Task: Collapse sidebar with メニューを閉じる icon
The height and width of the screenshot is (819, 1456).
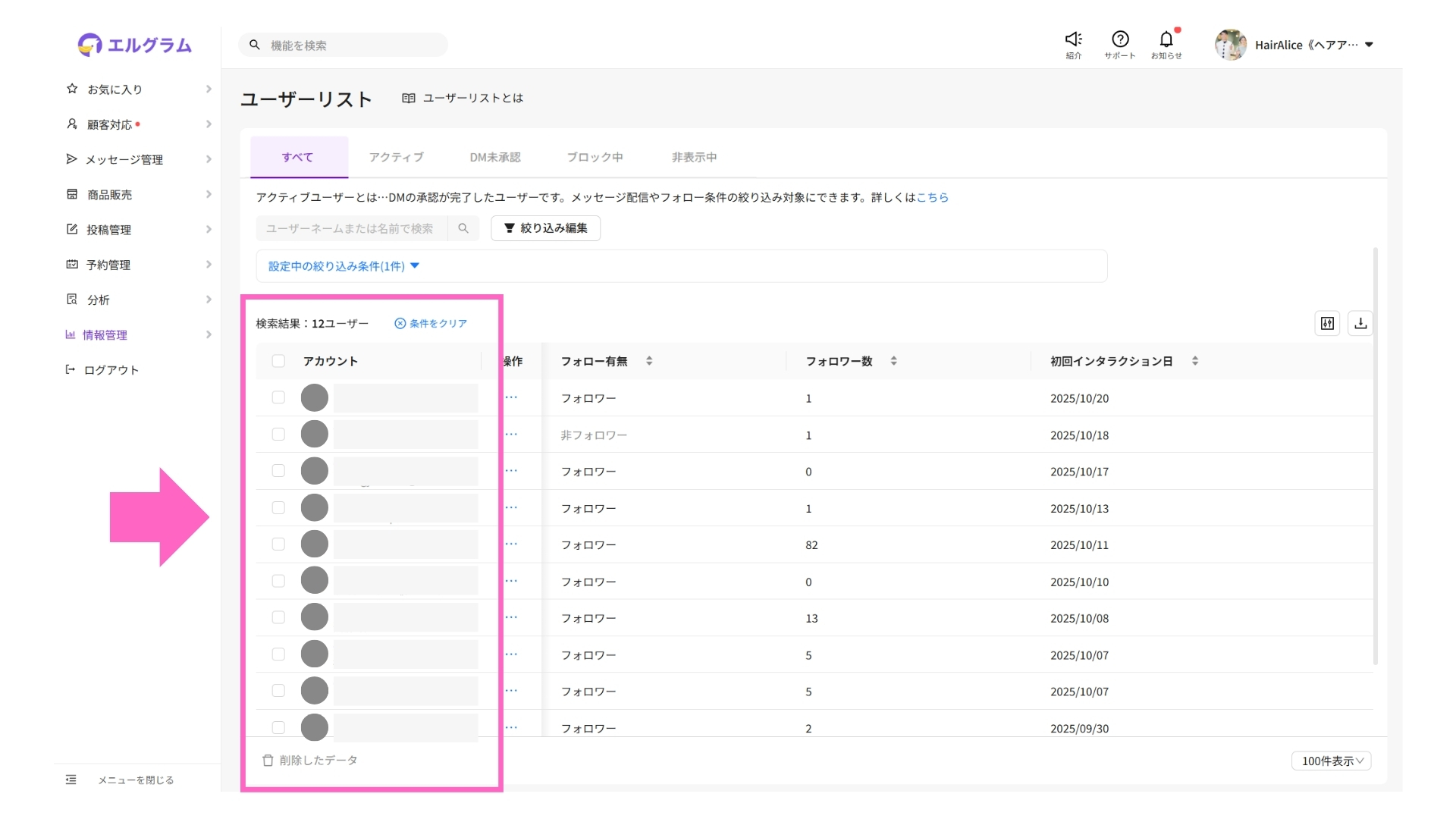Action: pos(71,780)
